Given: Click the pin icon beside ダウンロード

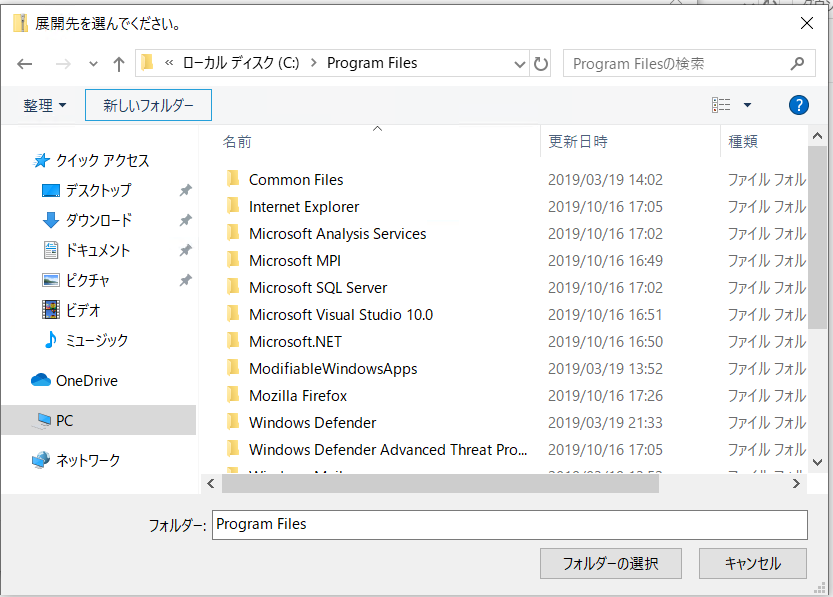Looking at the screenshot, I should point(185,220).
